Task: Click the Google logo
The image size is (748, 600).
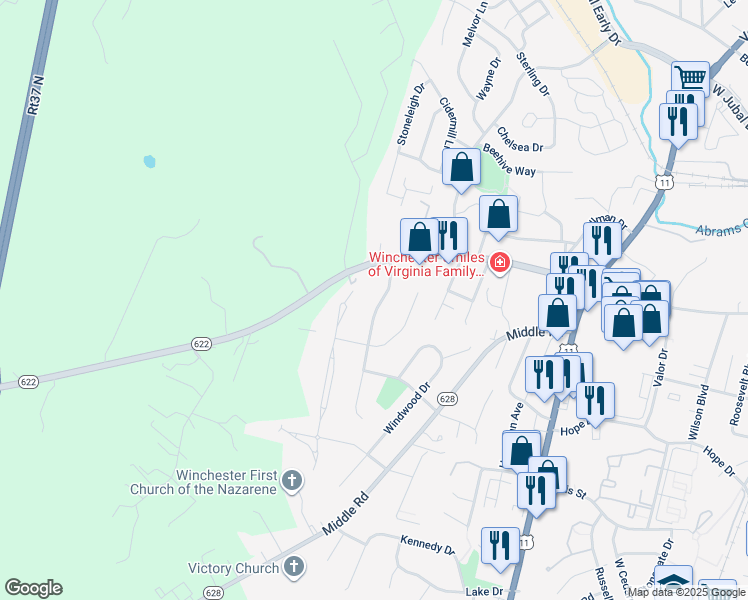Action: 33,588
